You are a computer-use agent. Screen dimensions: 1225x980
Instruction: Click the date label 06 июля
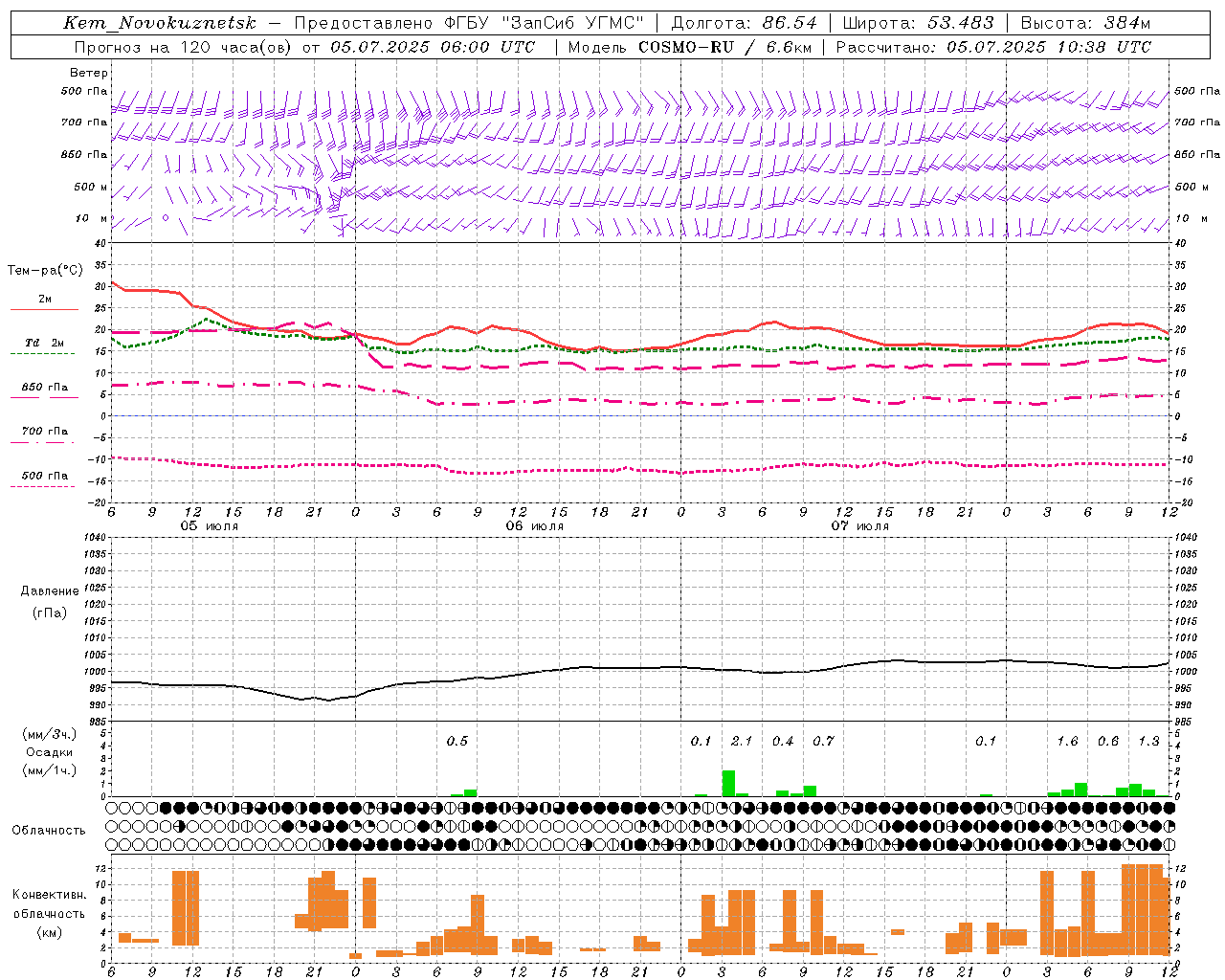coord(535,526)
